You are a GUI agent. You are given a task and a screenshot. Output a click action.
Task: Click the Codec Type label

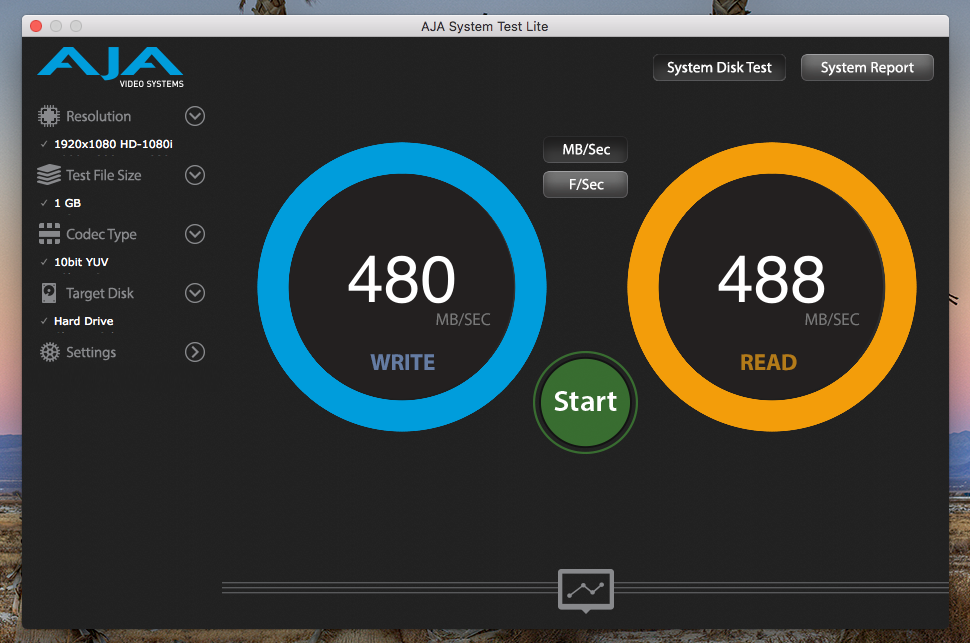click(101, 235)
